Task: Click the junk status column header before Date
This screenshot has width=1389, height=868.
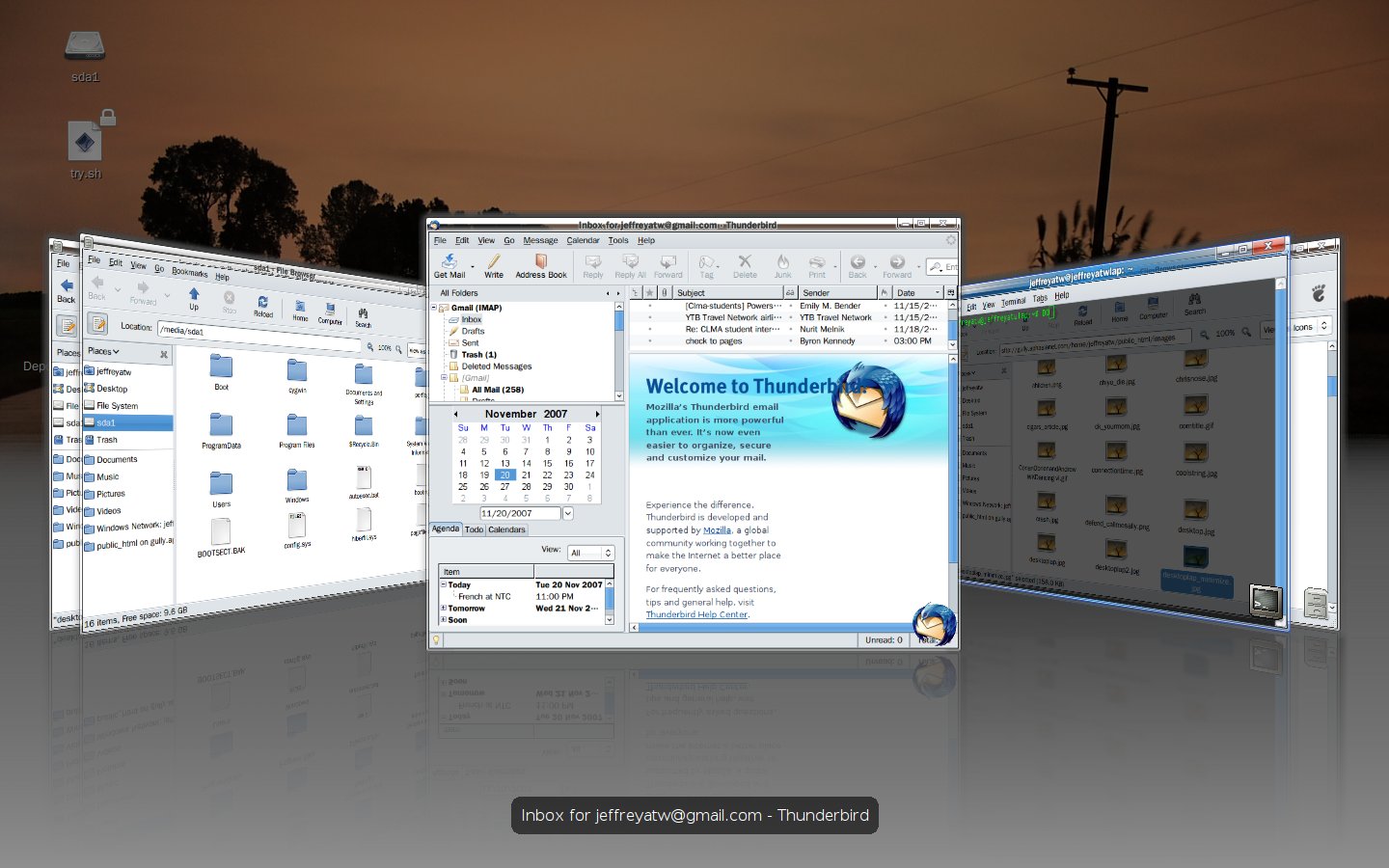Action: (x=884, y=292)
